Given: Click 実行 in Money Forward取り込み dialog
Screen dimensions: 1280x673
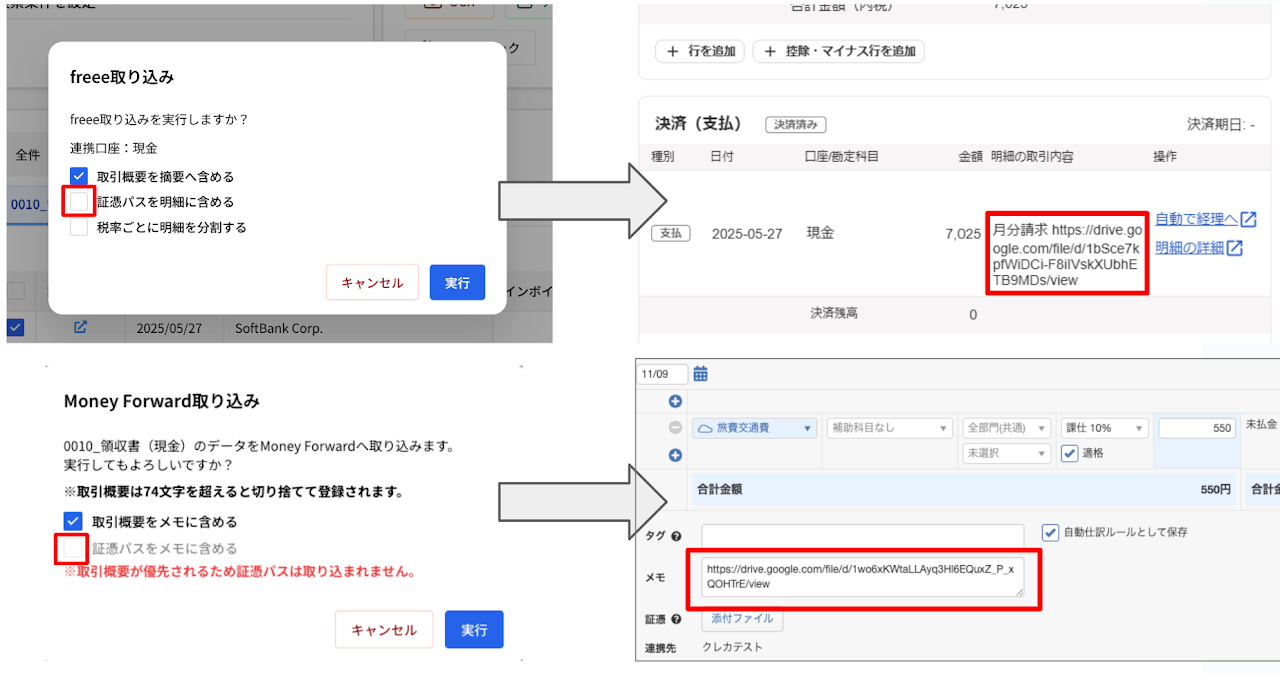Looking at the screenshot, I should pos(474,630).
